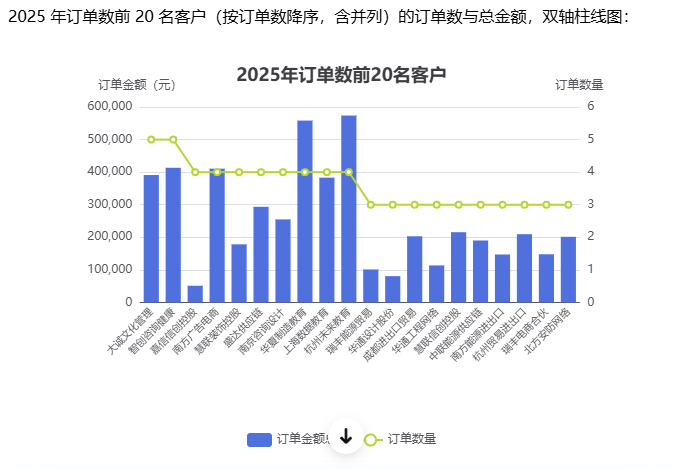Click the line point above 杭州贸易进出口
Viewport: 679px width, 469px height.
click(x=524, y=204)
